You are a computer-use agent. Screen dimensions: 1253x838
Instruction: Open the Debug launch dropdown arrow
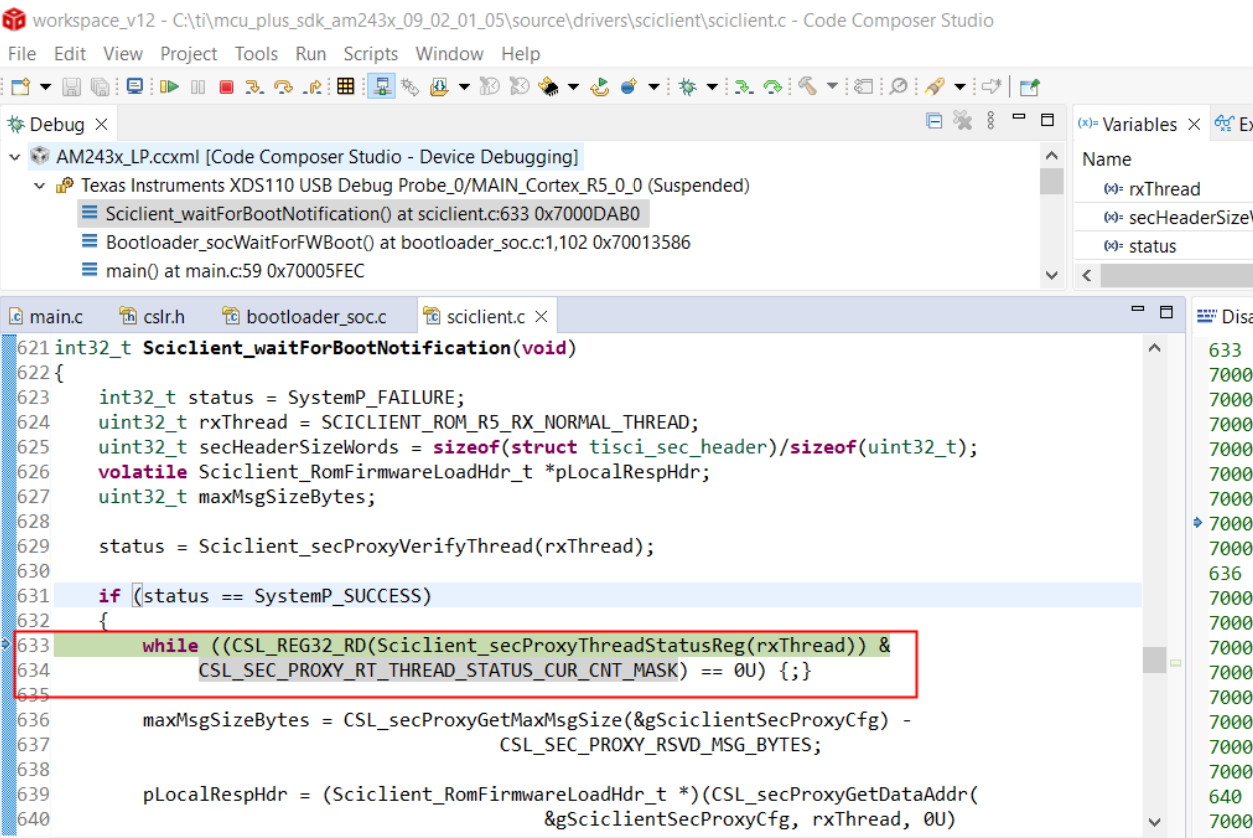click(x=712, y=87)
